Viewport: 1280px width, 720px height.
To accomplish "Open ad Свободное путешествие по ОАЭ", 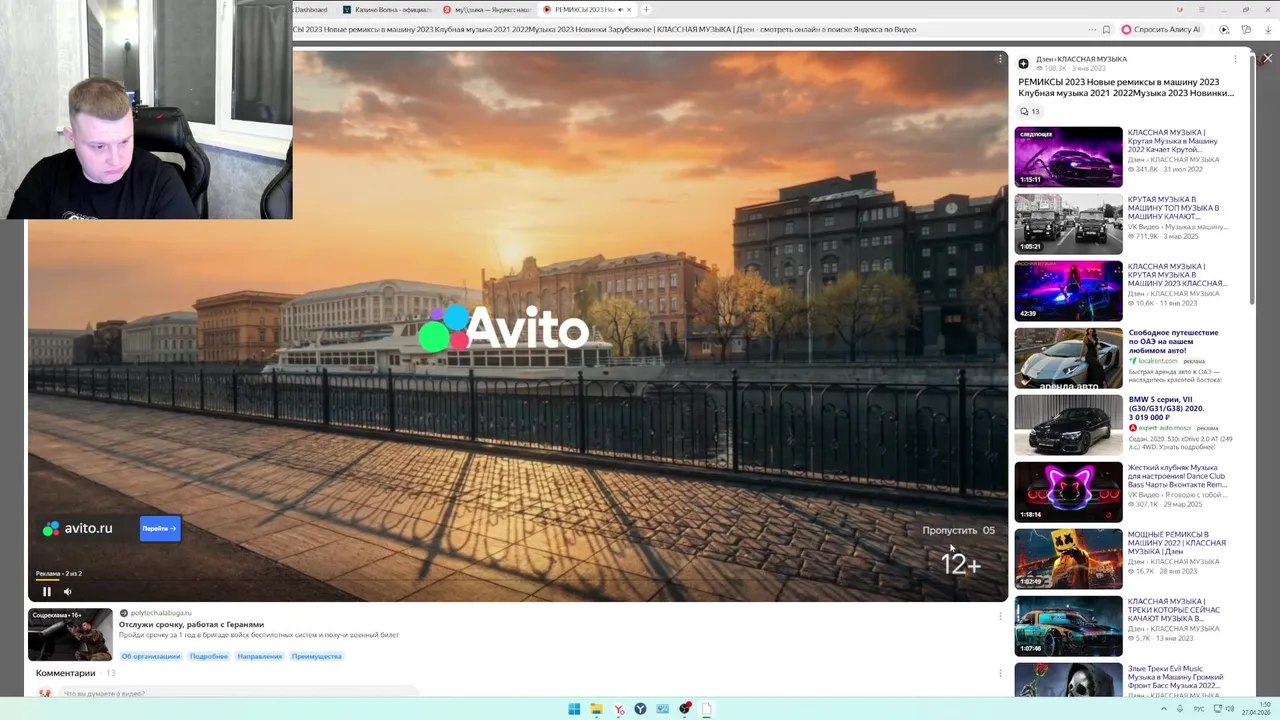I will (x=1174, y=341).
